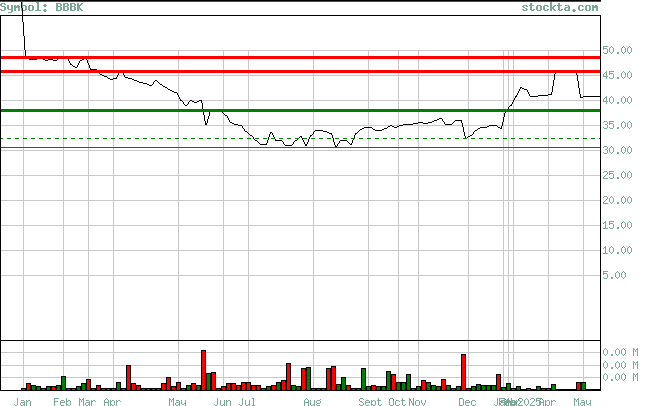Click the tall red volume bar at Dec

464,372
